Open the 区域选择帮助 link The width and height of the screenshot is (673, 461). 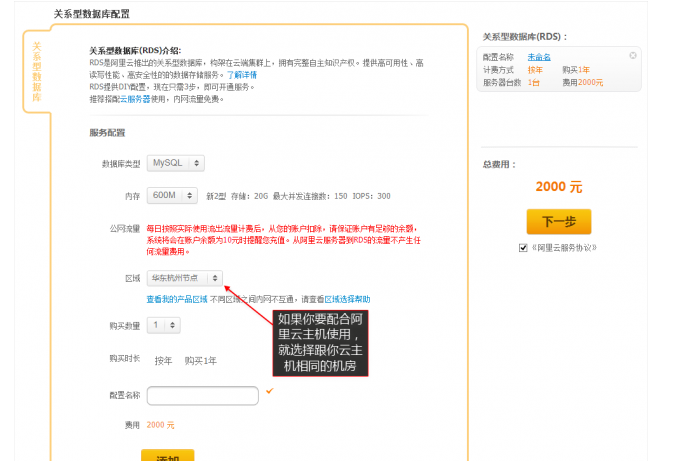[x=347, y=299]
